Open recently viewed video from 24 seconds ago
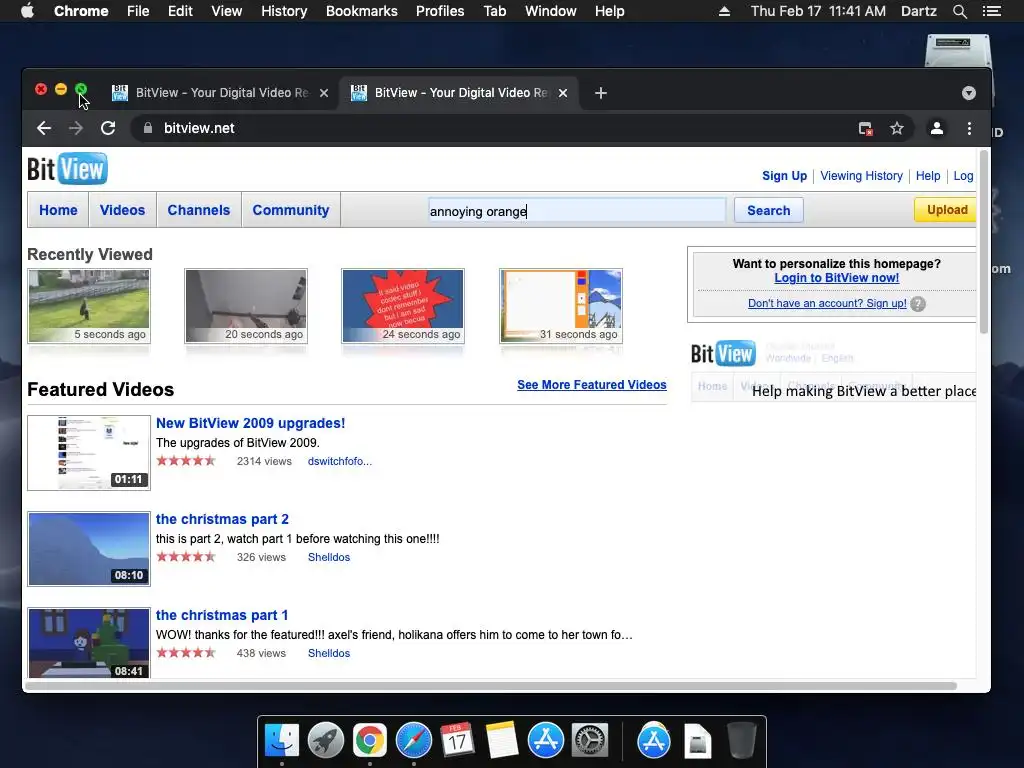Image resolution: width=1024 pixels, height=768 pixels. click(403, 306)
